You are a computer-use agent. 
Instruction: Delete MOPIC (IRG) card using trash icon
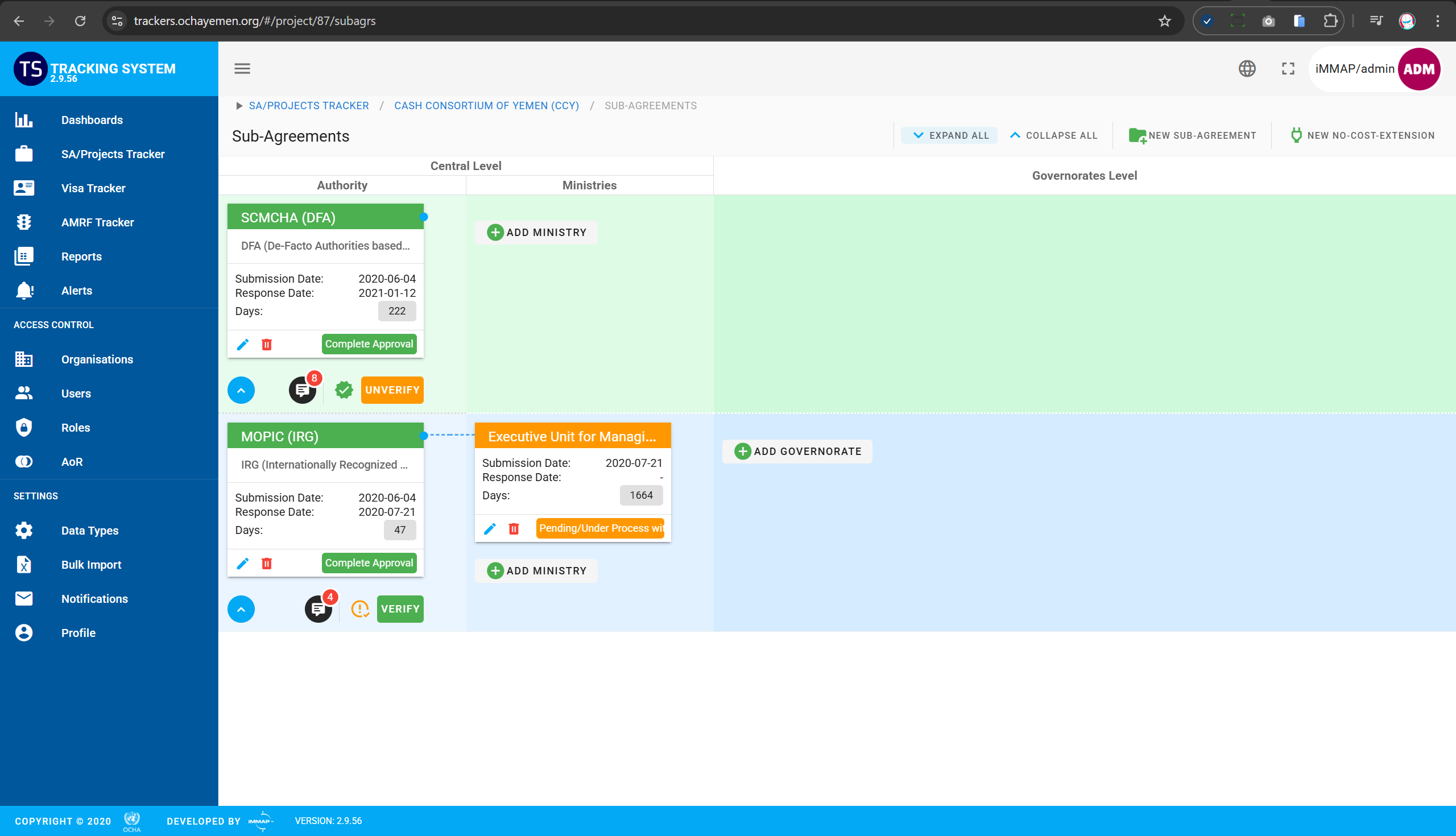point(266,563)
